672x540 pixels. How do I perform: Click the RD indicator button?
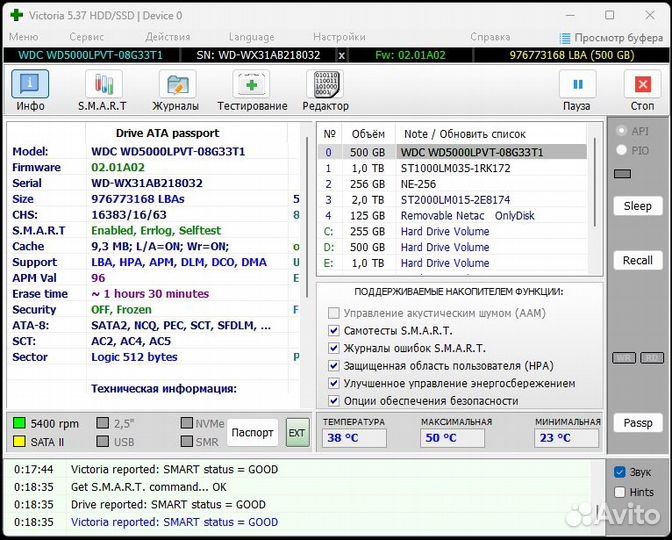click(652, 357)
